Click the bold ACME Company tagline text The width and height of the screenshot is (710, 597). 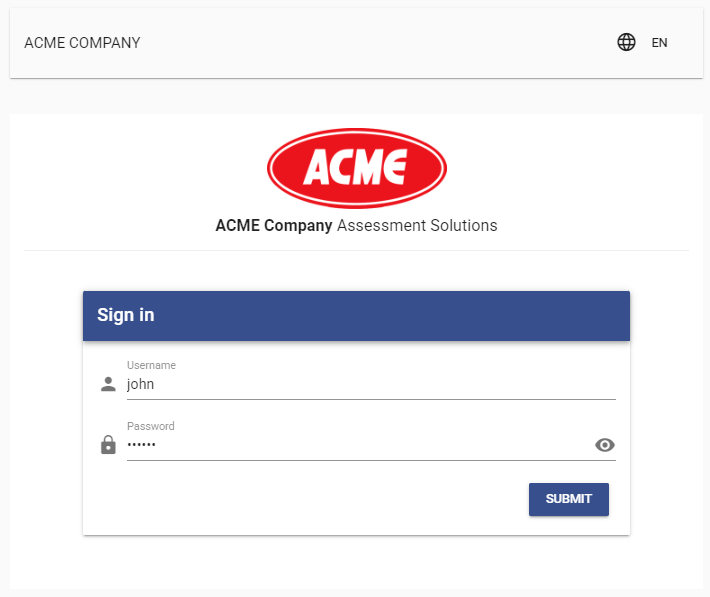[274, 226]
